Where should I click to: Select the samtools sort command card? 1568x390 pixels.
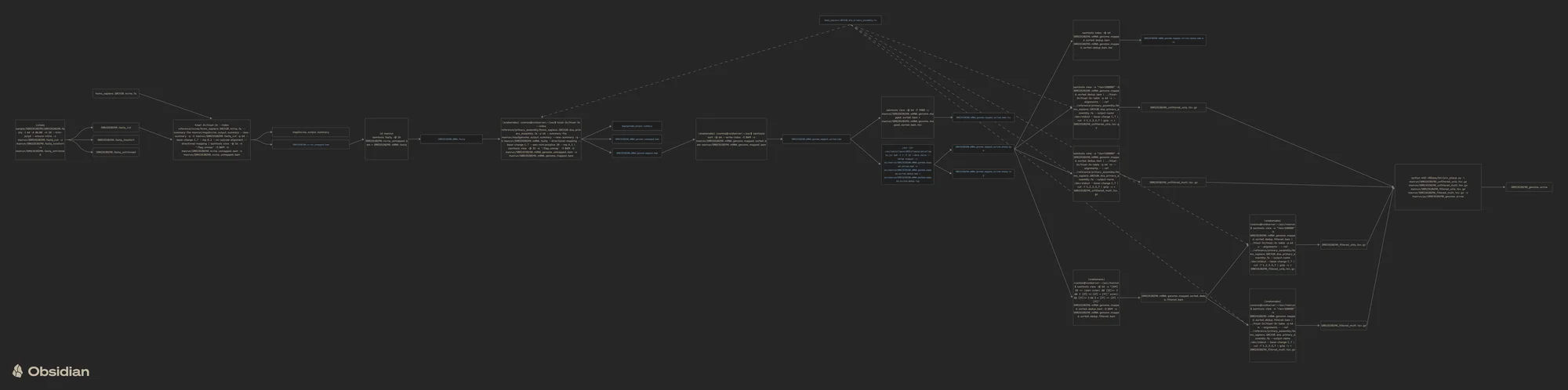(731, 139)
